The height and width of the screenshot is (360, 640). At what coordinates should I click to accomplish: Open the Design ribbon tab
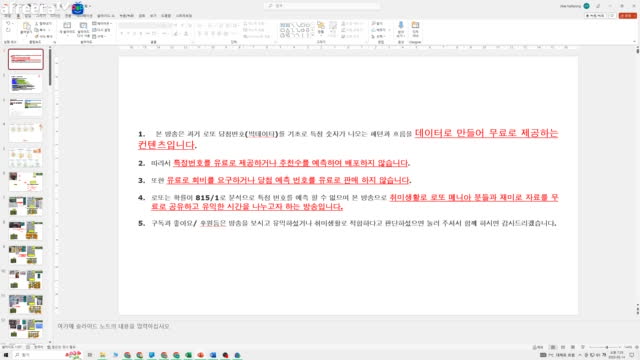[x=55, y=16]
